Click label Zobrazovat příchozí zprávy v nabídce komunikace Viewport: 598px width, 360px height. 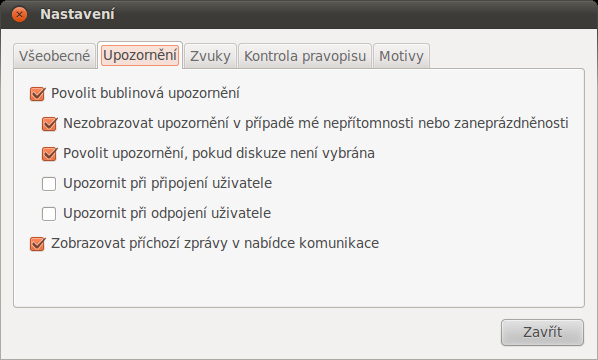tap(215, 243)
